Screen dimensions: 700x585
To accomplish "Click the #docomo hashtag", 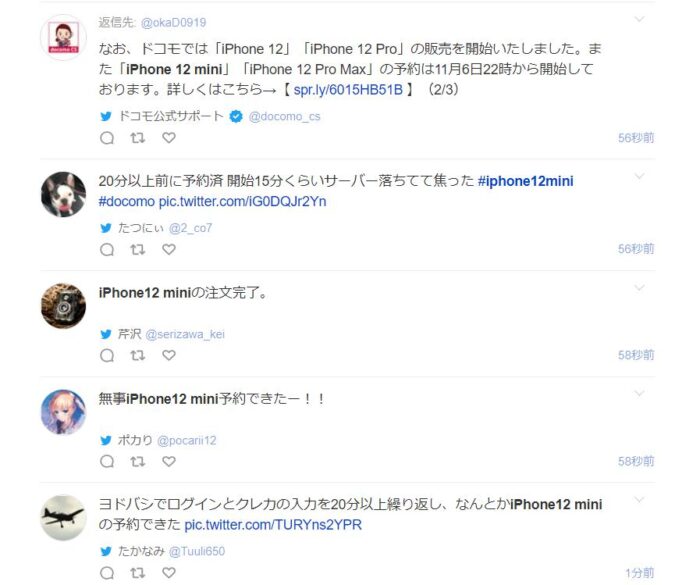I will pyautogui.click(x=127, y=201).
